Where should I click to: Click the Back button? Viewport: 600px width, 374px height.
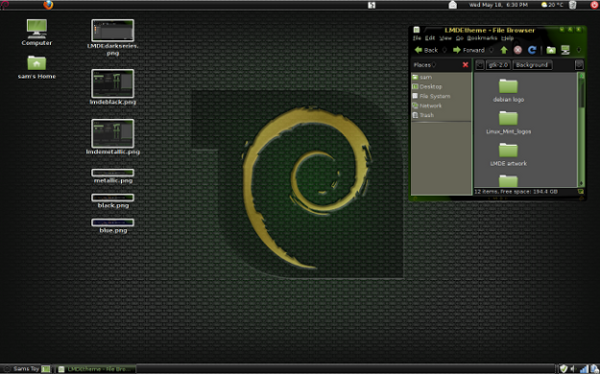coord(426,50)
